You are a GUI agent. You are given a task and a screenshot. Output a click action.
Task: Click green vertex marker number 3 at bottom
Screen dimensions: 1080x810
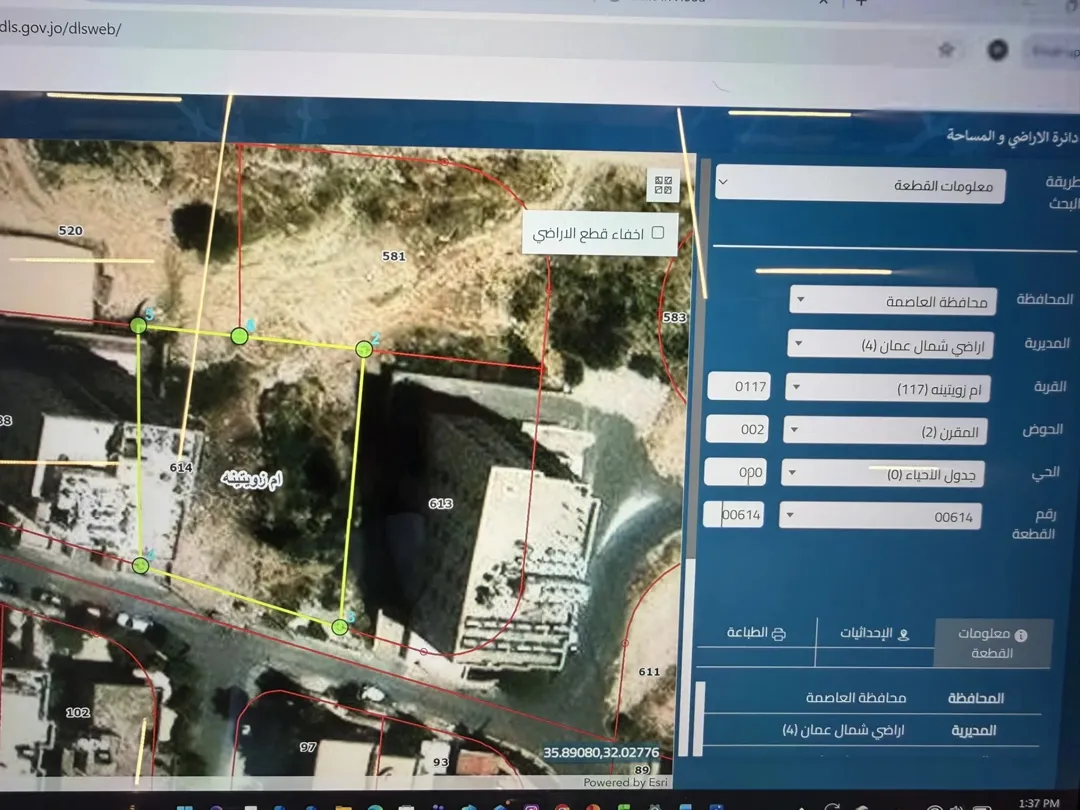point(340,627)
